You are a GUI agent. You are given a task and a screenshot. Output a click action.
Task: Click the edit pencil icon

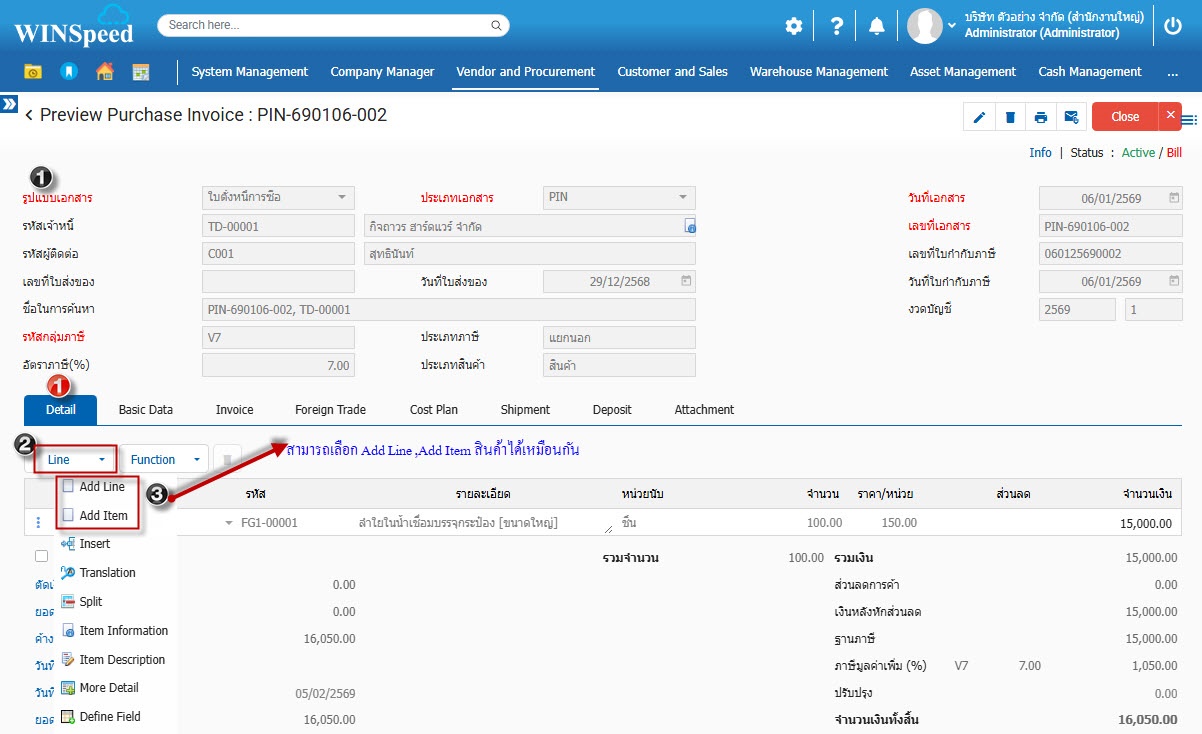click(x=979, y=117)
